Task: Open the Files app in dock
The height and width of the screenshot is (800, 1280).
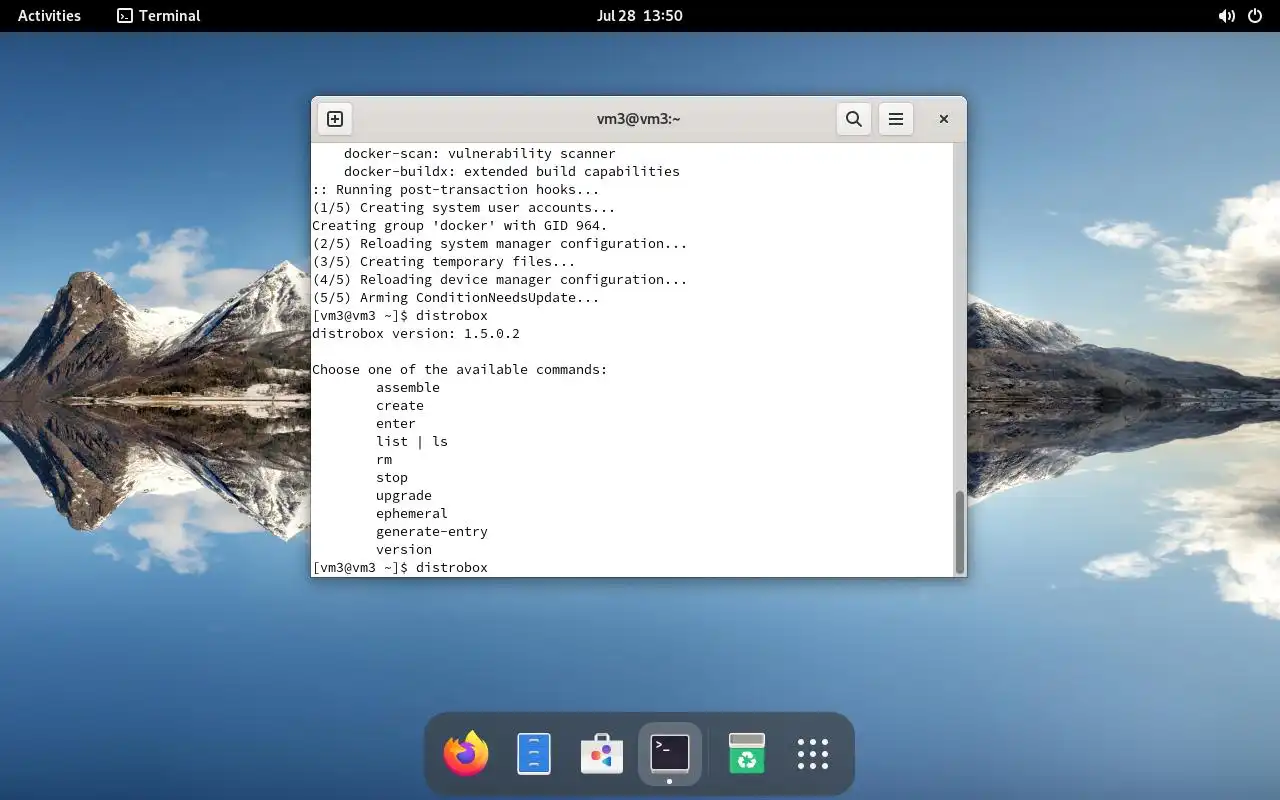Action: 534,754
